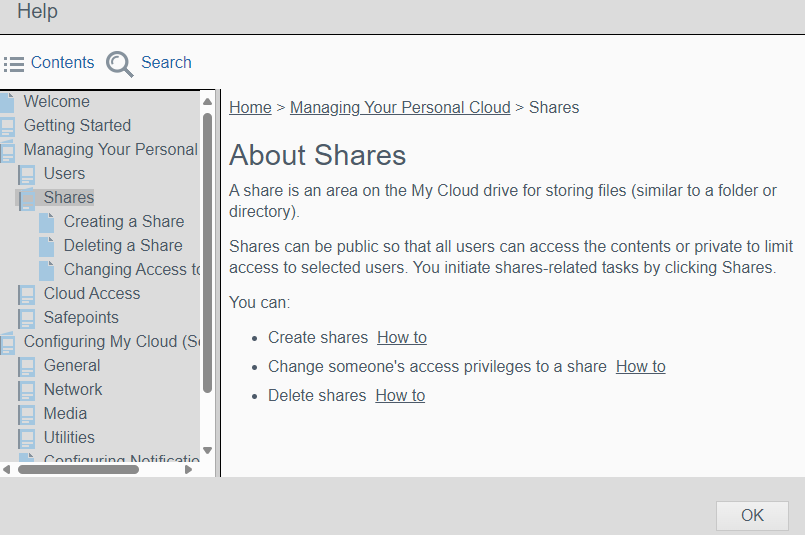This screenshot has height=535, width=805.
Task: Click the Welcome page icon
Action: click(8, 102)
